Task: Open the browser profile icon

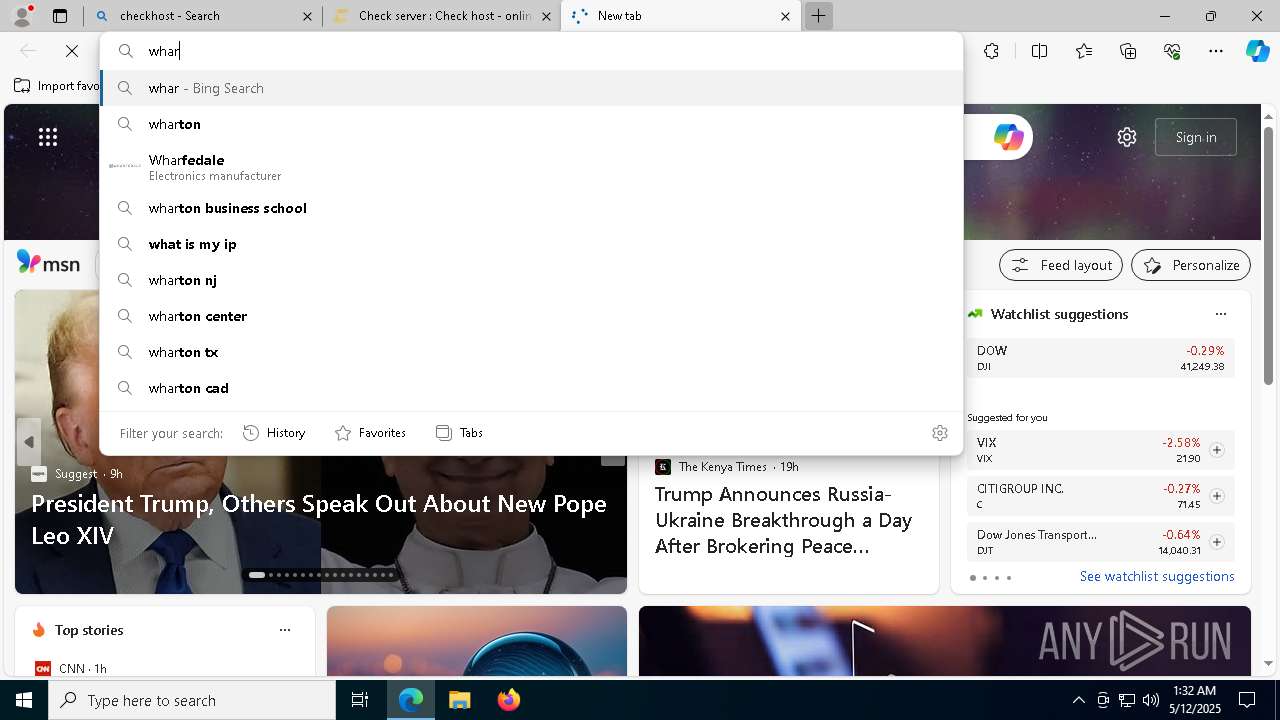Action: 21,15
